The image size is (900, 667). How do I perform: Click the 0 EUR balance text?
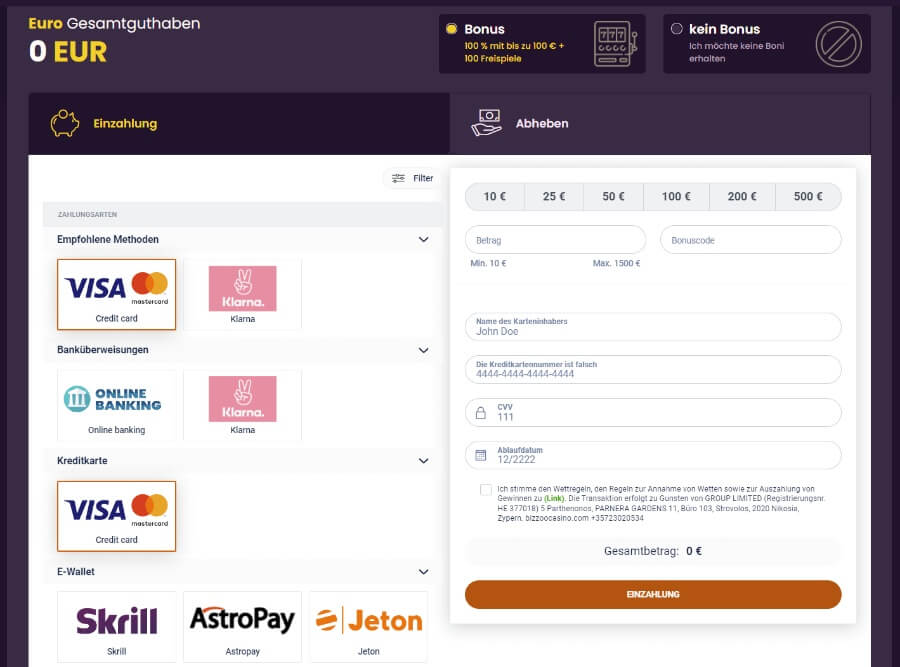pyautogui.click(x=68, y=52)
